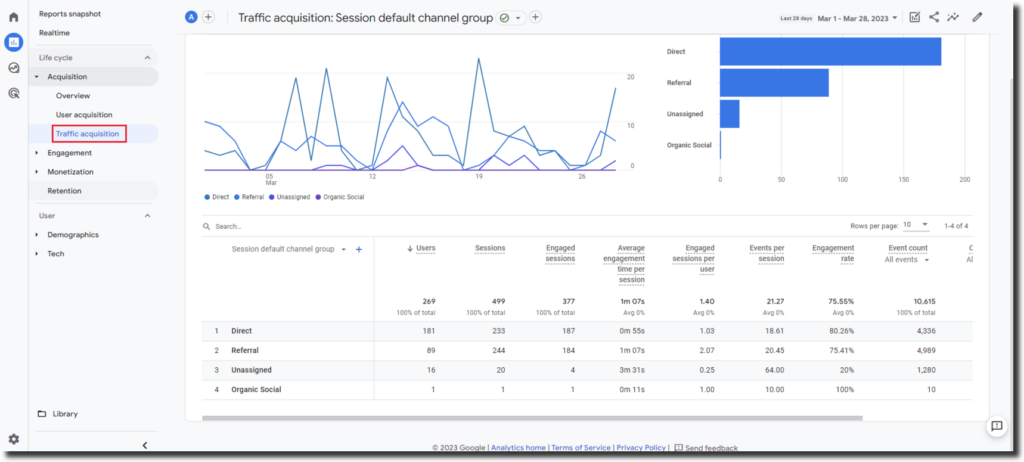The image size is (1024, 462).
Task: Sort by Engagement rate column header
Action: 833,253
